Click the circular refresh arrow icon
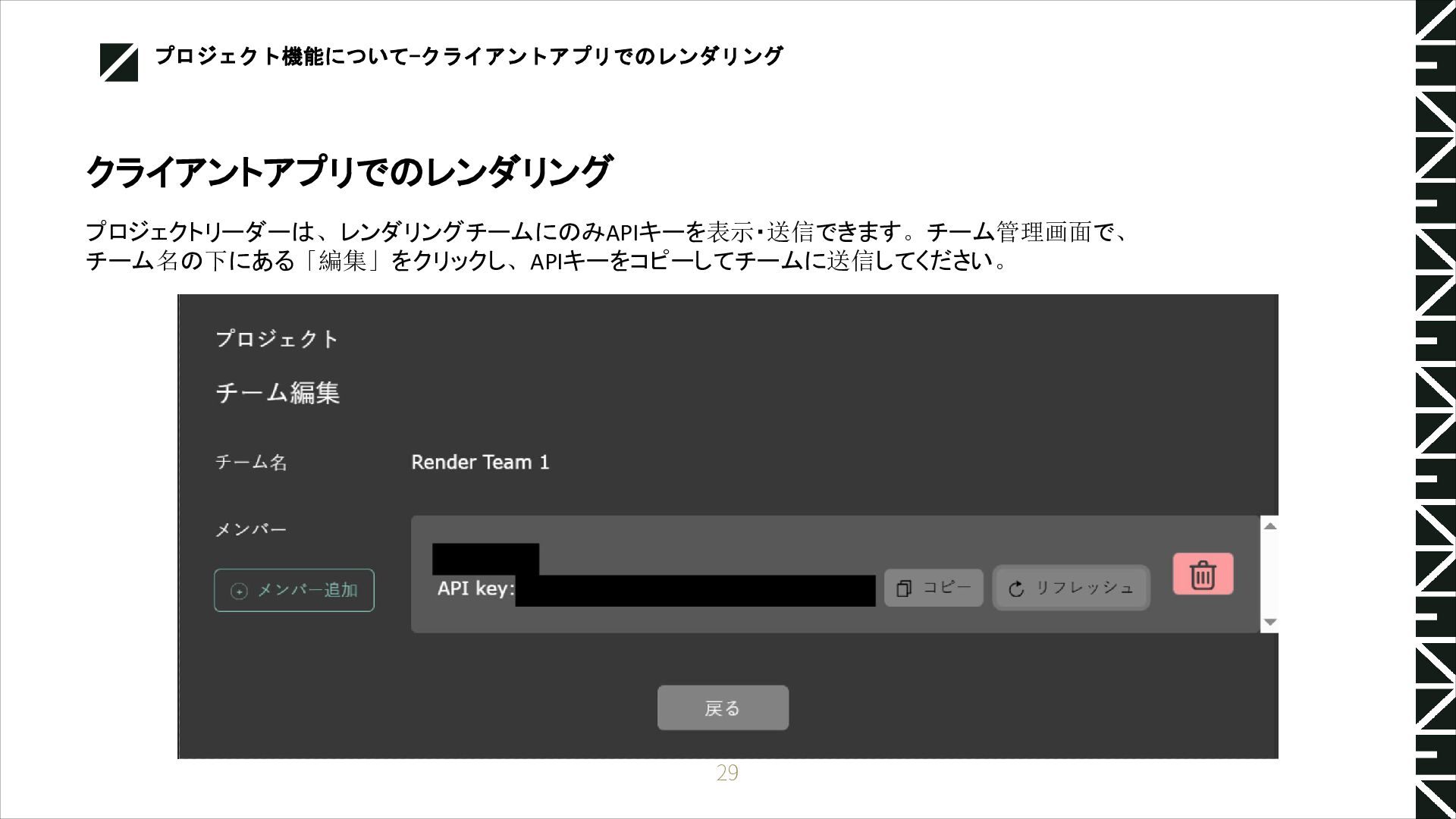Screen dimensions: 1456x819 click(1017, 588)
